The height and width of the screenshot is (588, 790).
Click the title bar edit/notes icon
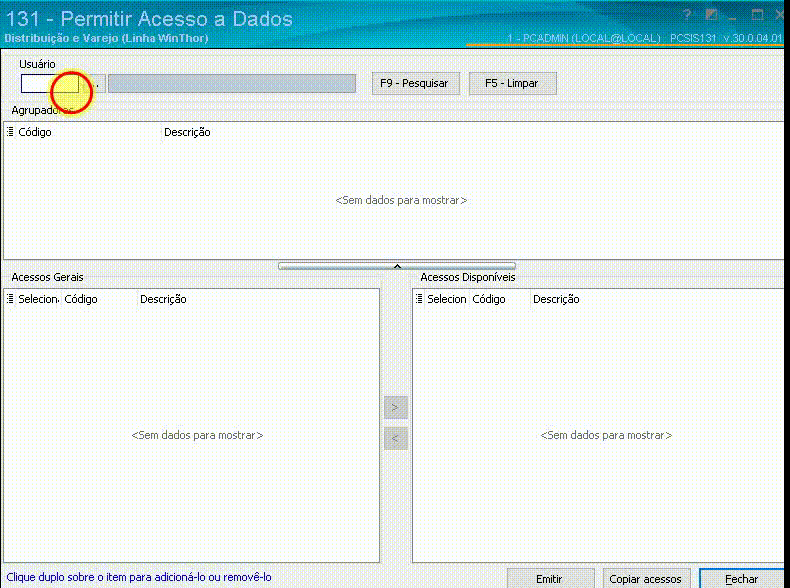(x=711, y=15)
